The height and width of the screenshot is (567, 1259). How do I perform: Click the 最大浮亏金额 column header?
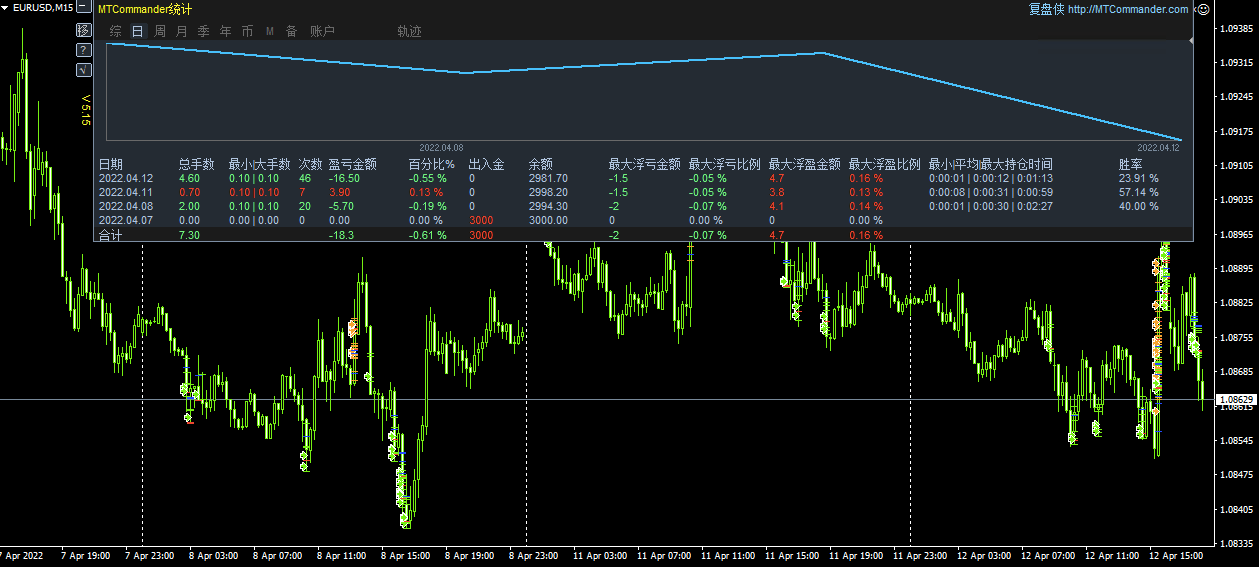[644, 164]
